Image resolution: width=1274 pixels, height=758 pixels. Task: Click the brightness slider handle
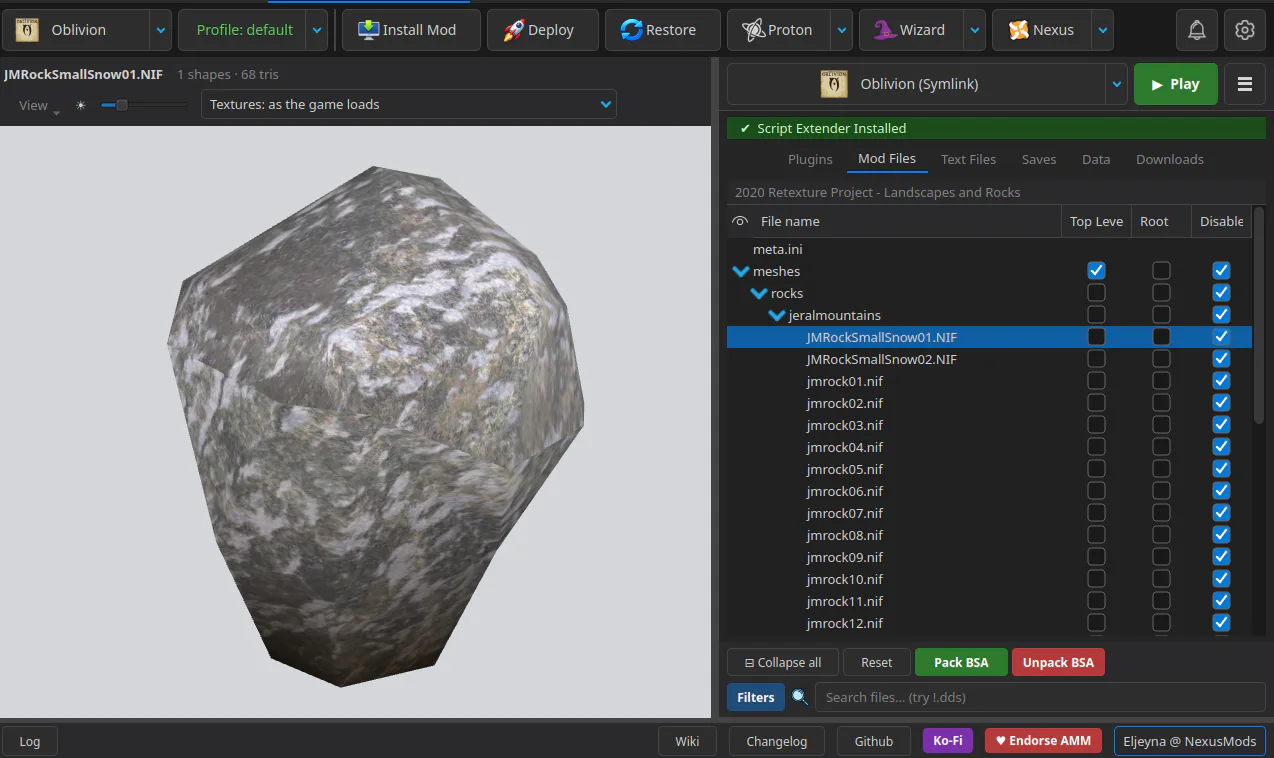[x=122, y=105]
